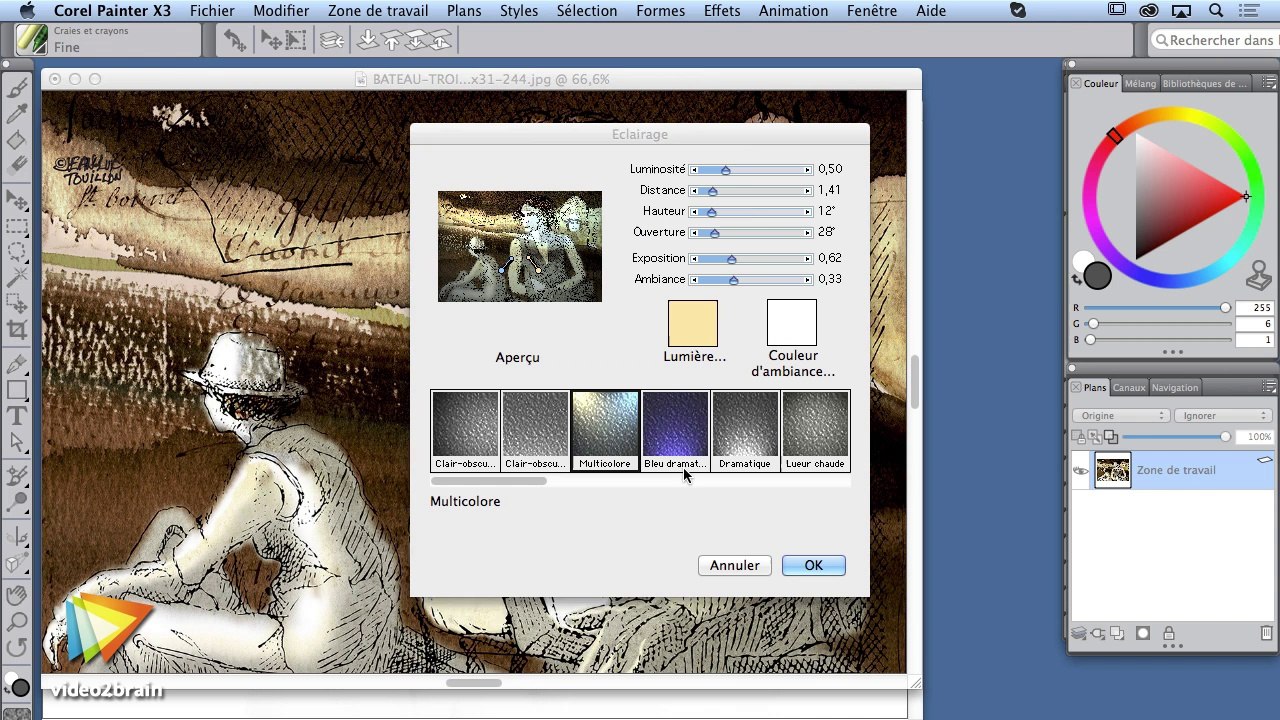Select the Brush tool in the toolbox
Image resolution: width=1280 pixels, height=720 pixels.
click(17, 88)
